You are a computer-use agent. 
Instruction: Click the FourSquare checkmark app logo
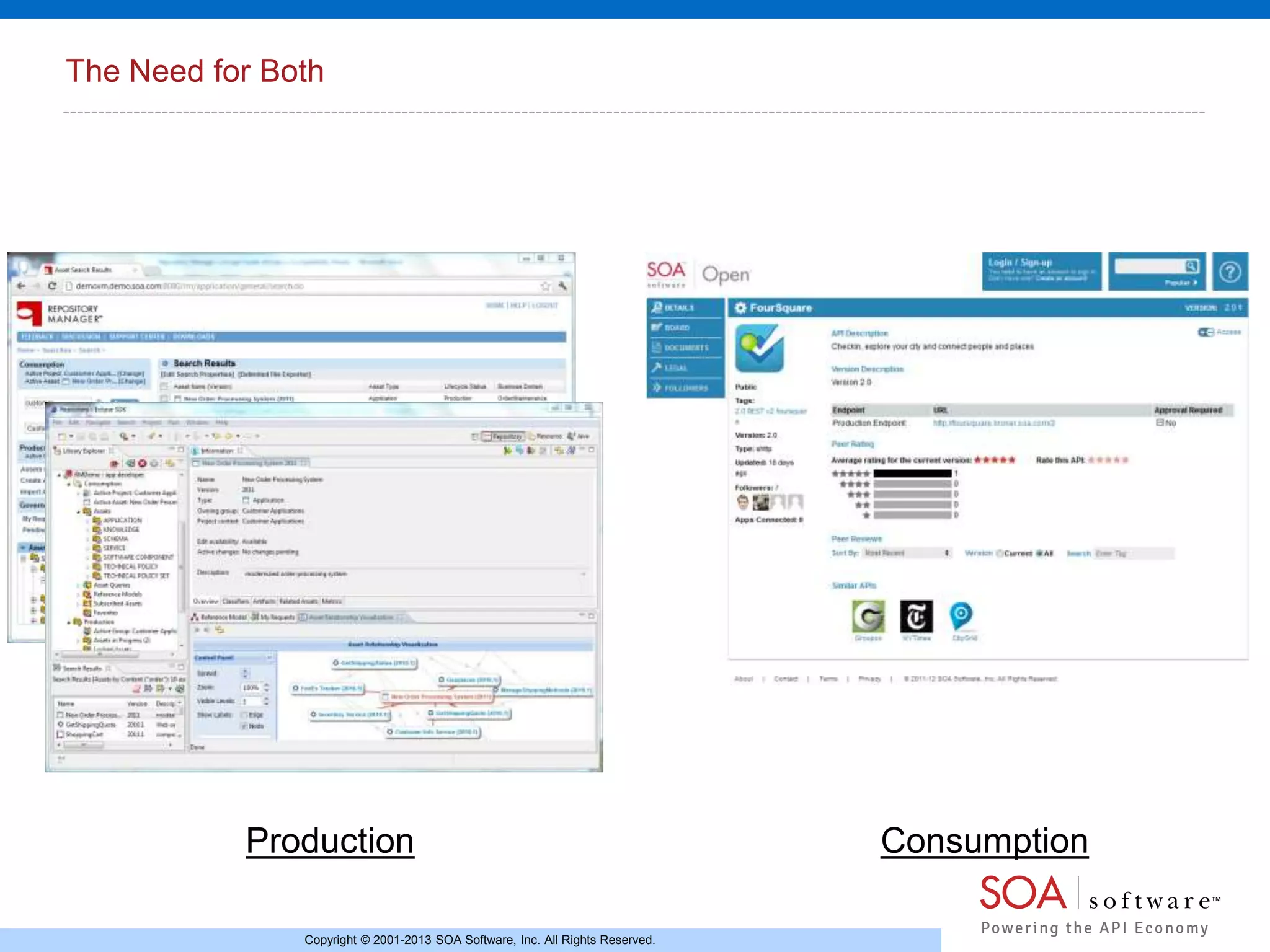pos(760,348)
